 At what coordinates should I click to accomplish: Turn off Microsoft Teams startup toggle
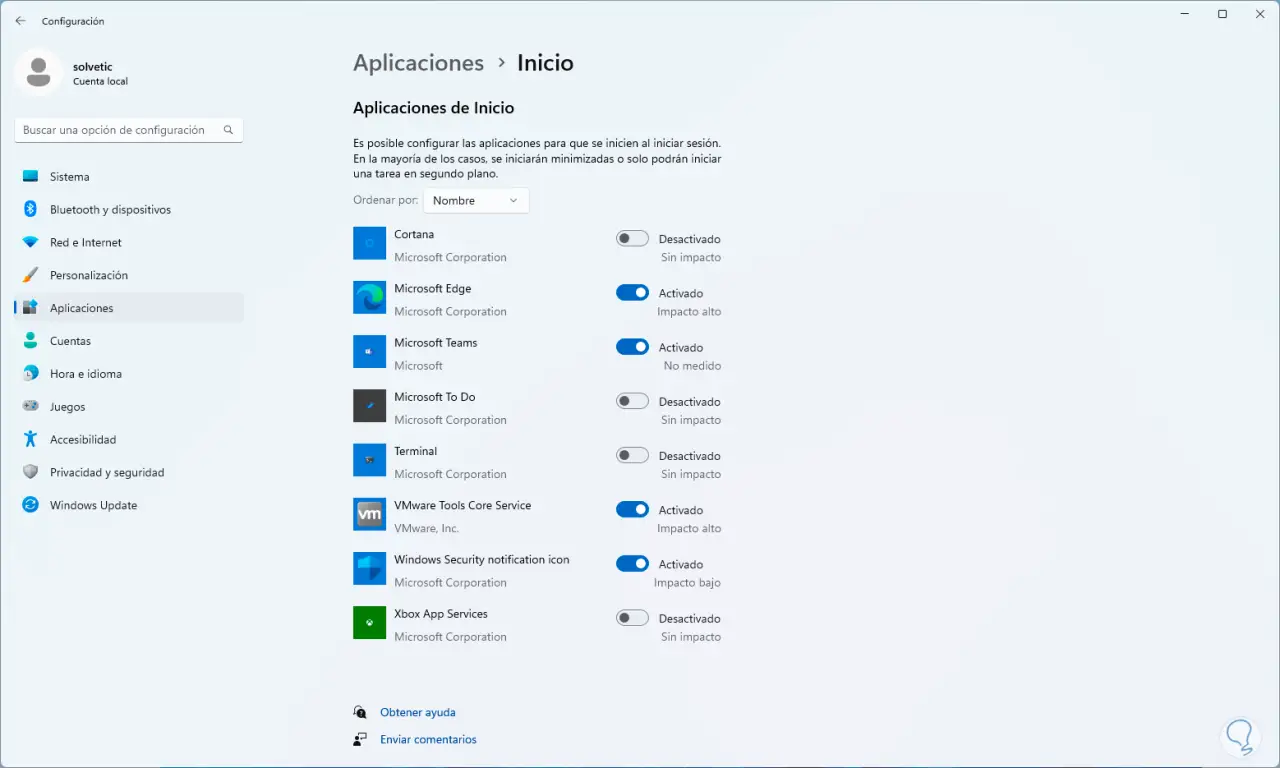632,346
